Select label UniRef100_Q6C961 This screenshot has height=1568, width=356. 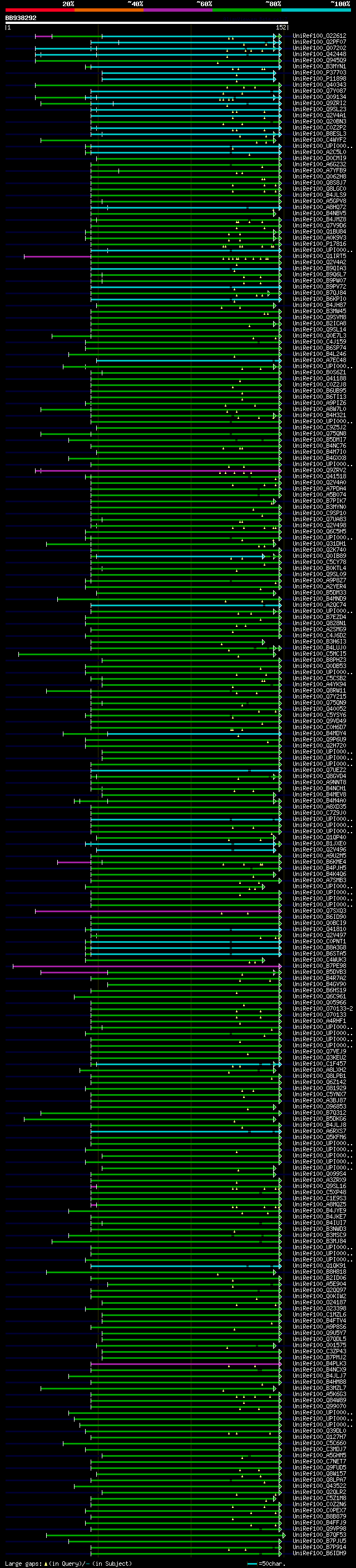[x=319, y=996]
